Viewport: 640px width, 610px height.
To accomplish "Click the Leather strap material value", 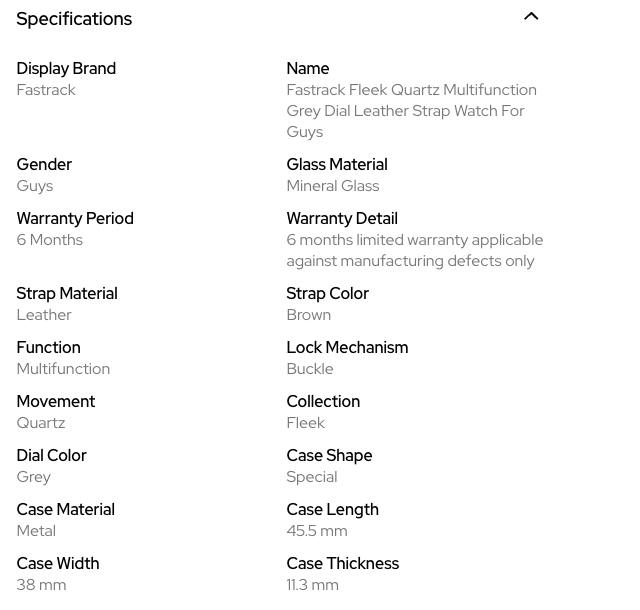I will coord(44,315).
